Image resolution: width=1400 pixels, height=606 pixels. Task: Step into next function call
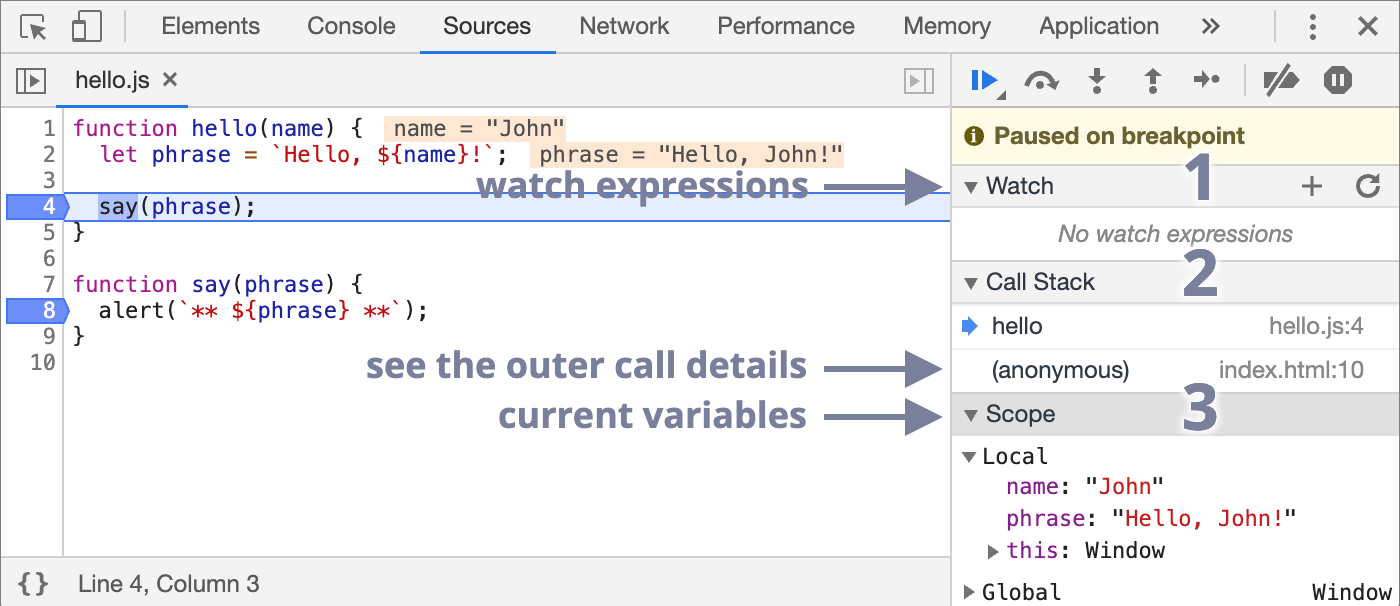(x=1097, y=81)
